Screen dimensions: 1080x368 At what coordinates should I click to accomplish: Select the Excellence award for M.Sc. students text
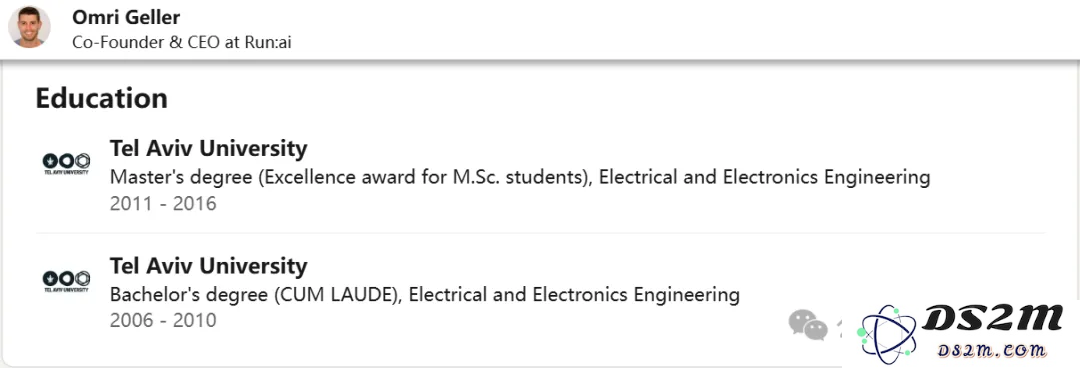(x=424, y=177)
